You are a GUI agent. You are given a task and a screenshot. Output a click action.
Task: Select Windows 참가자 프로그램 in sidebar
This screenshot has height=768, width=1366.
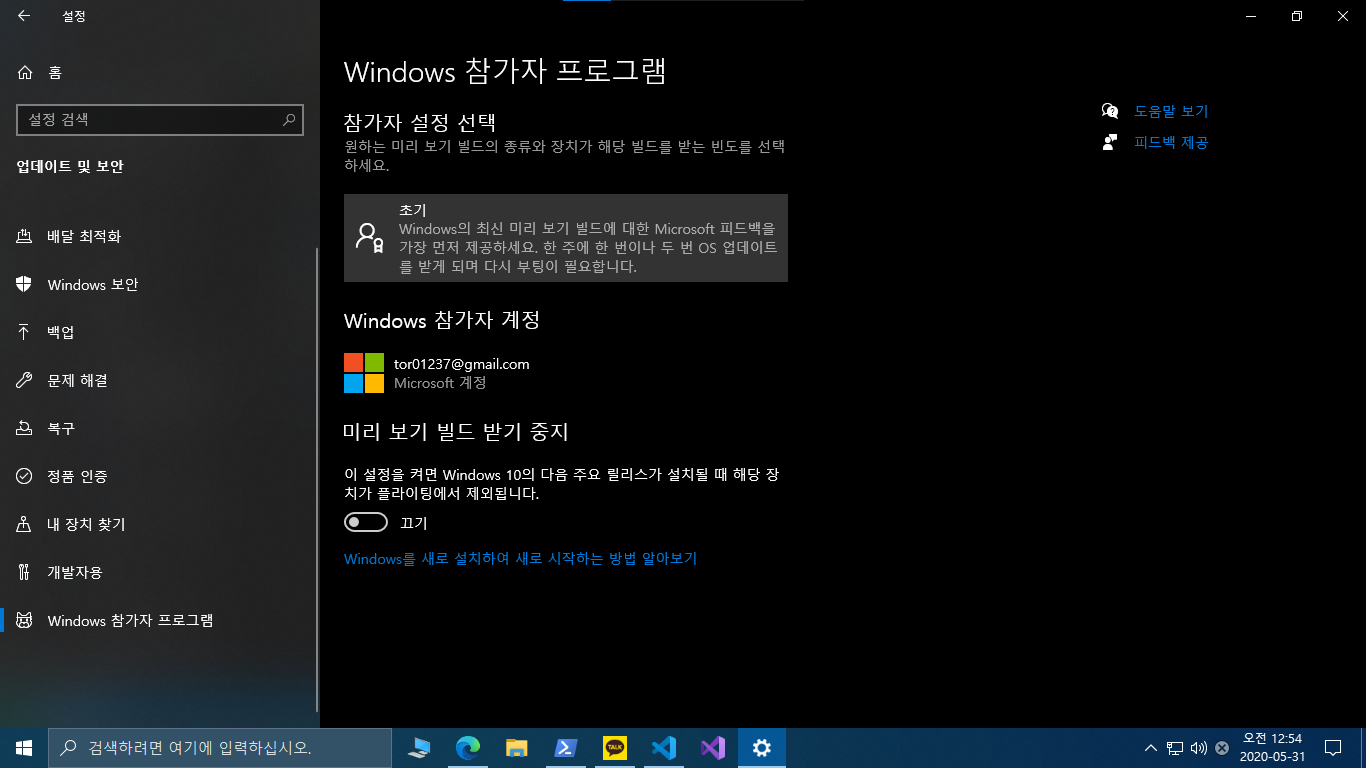160,620
